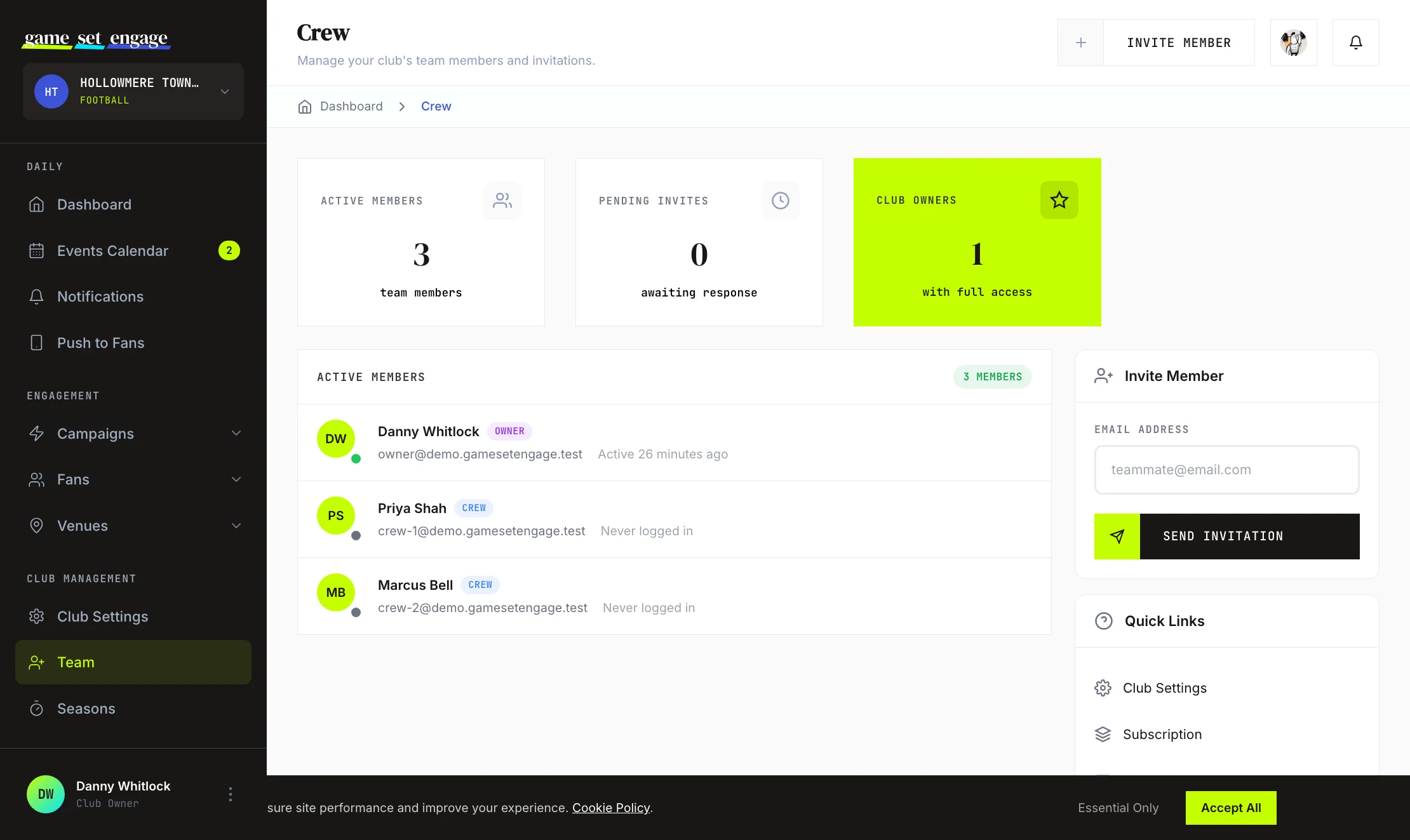Expand the Hollowmere Town club switcher
1410x840 pixels.
click(x=133, y=91)
